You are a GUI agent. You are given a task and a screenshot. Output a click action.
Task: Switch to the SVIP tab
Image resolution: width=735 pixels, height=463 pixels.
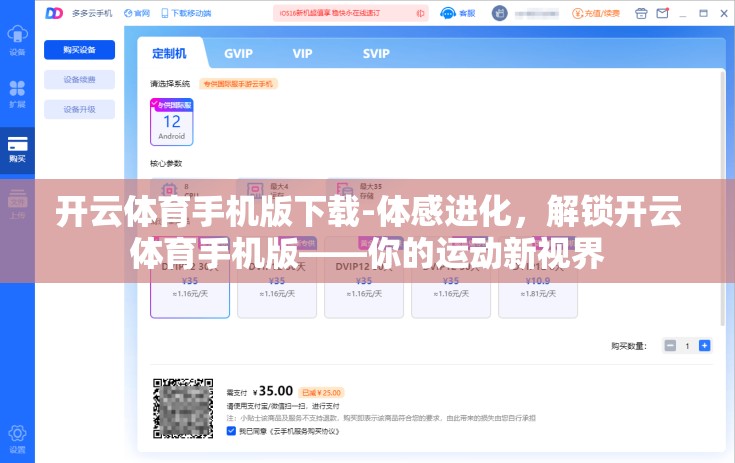(376, 53)
